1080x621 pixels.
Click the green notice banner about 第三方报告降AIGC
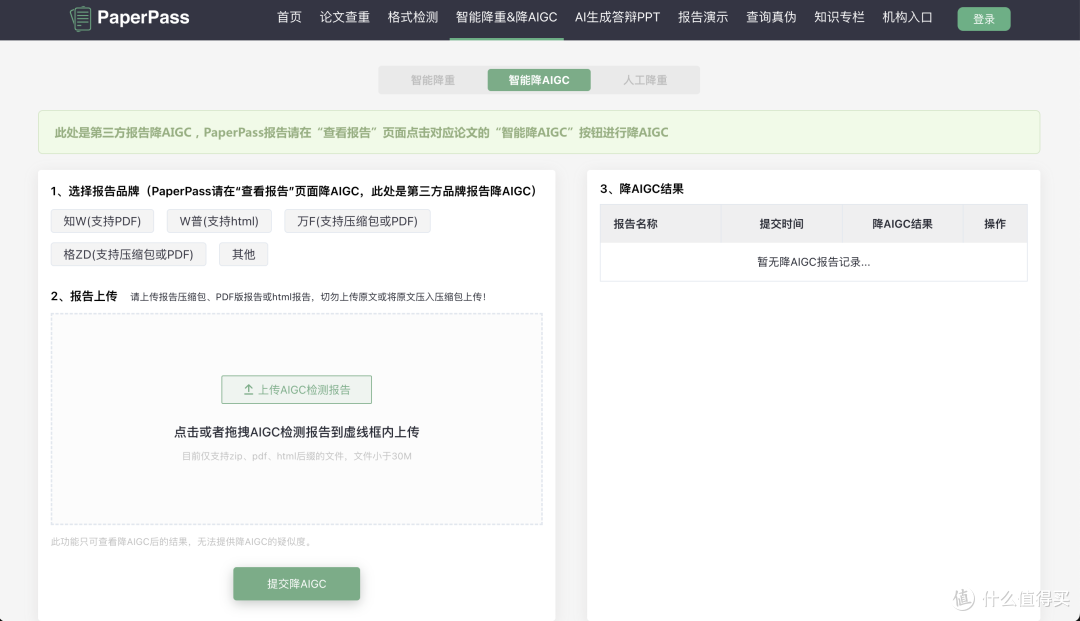tap(539, 132)
